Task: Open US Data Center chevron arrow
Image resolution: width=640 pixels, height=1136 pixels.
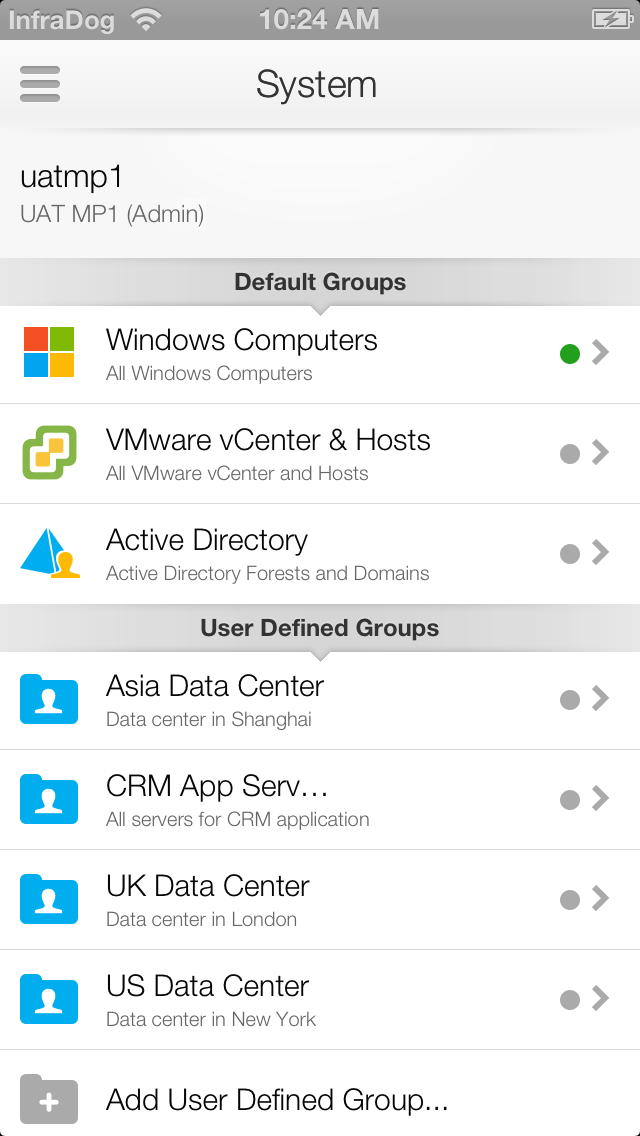Action: (x=600, y=999)
